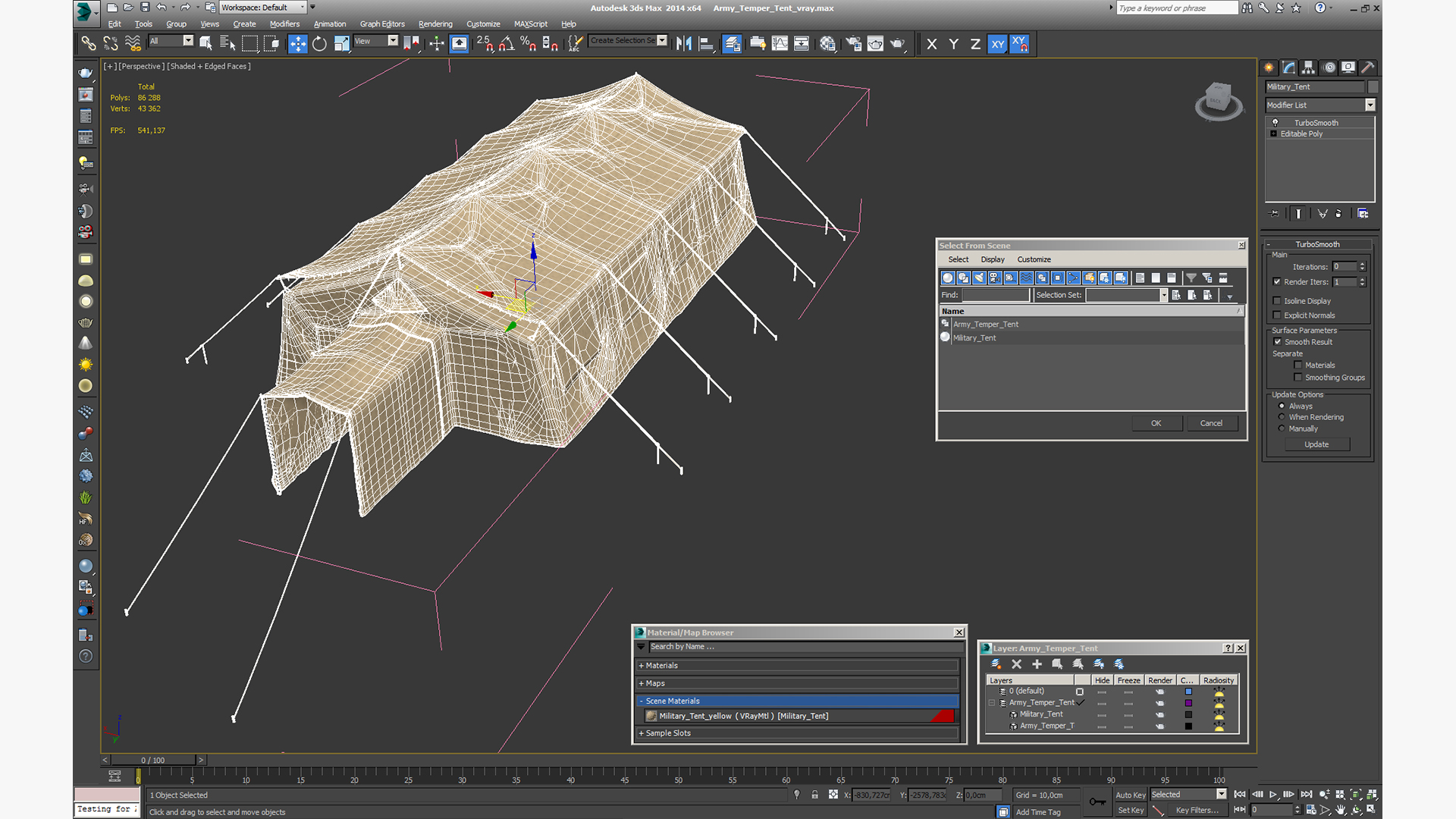Toggle the Smooth Result checkbox
Viewport: 1456px width, 819px height.
1277,342
